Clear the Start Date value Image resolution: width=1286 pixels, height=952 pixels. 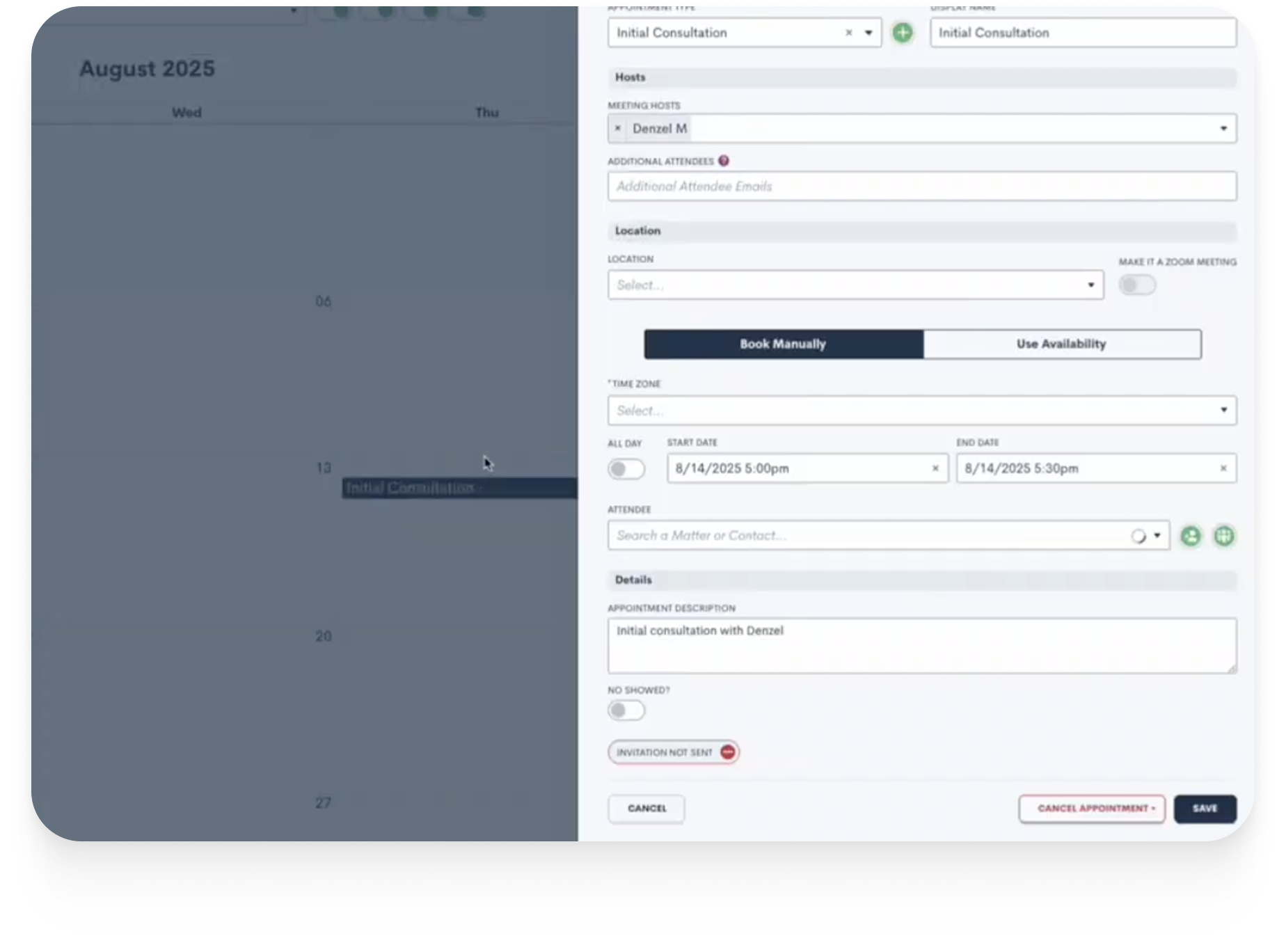935,468
